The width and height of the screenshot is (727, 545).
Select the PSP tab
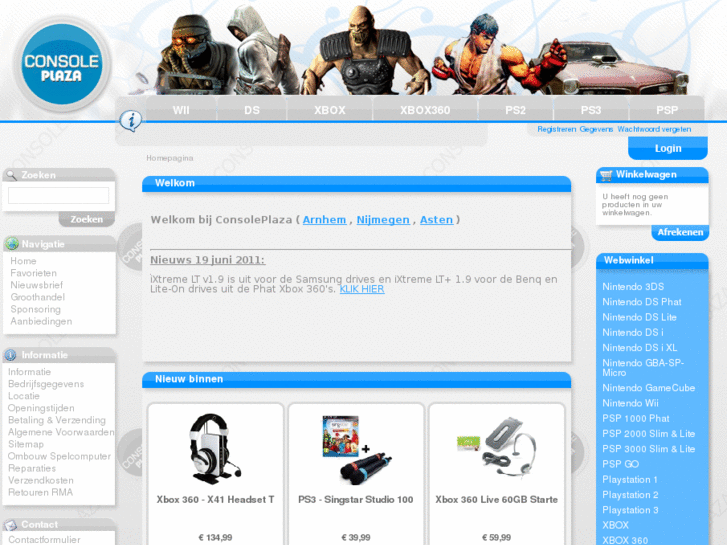coord(667,110)
